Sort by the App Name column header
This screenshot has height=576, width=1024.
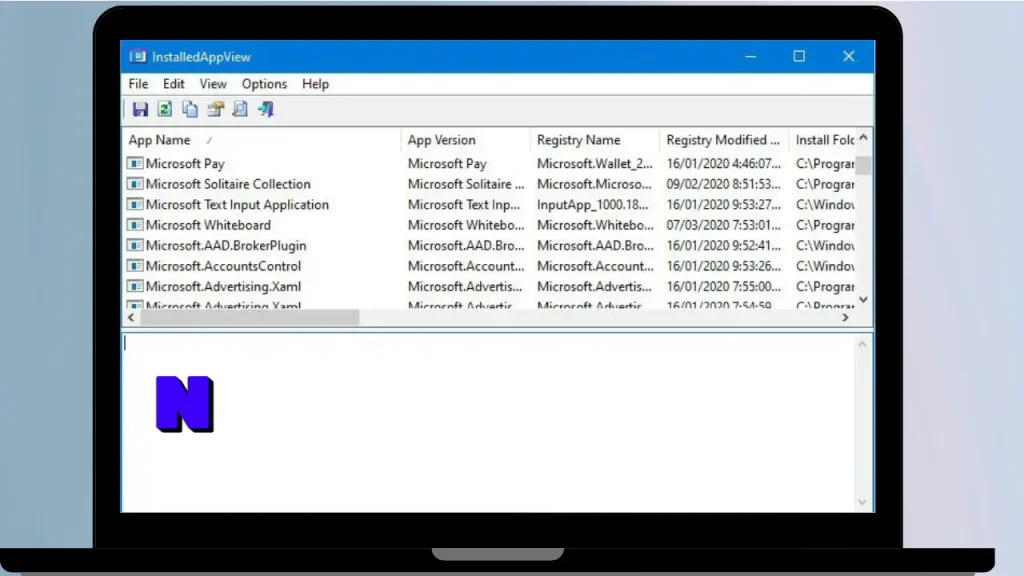[x=261, y=140]
